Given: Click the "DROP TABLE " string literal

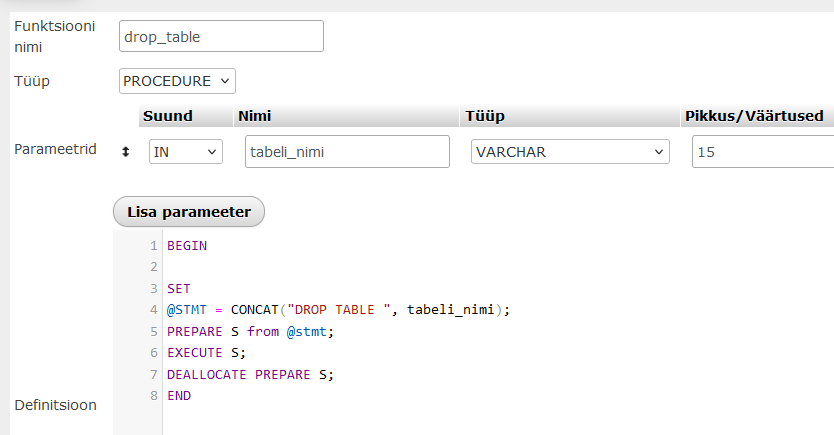Looking at the screenshot, I should [x=338, y=310].
